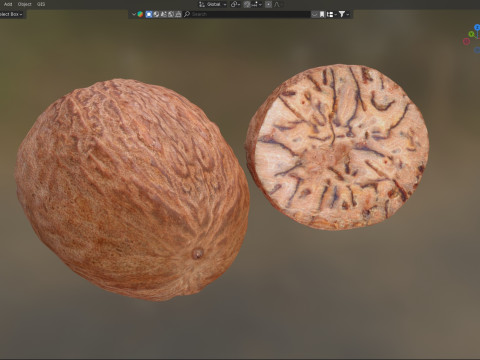Open the funnel filter dropdown
480x360 pixels.
pos(344,14)
